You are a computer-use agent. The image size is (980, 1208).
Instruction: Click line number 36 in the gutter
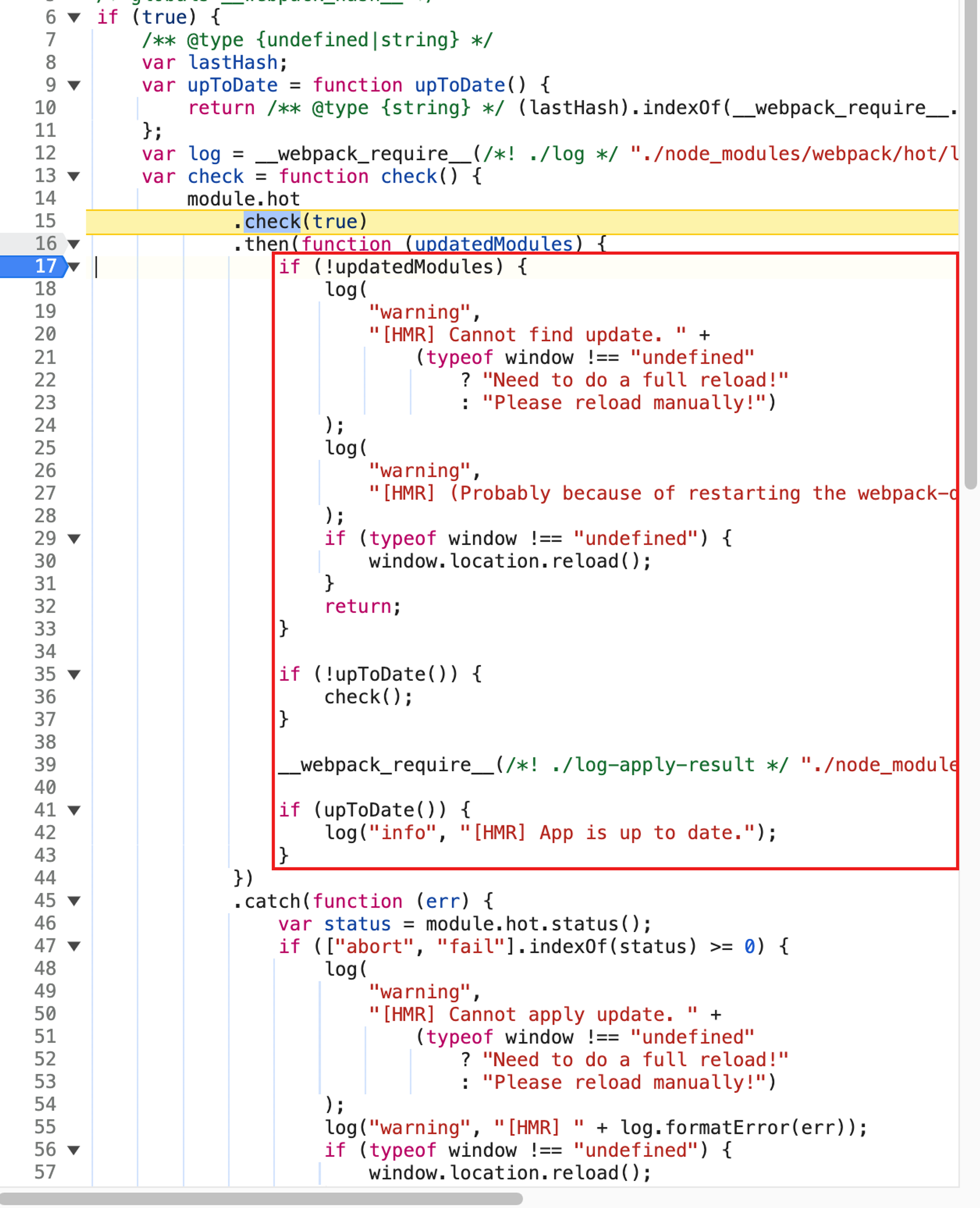(x=45, y=697)
